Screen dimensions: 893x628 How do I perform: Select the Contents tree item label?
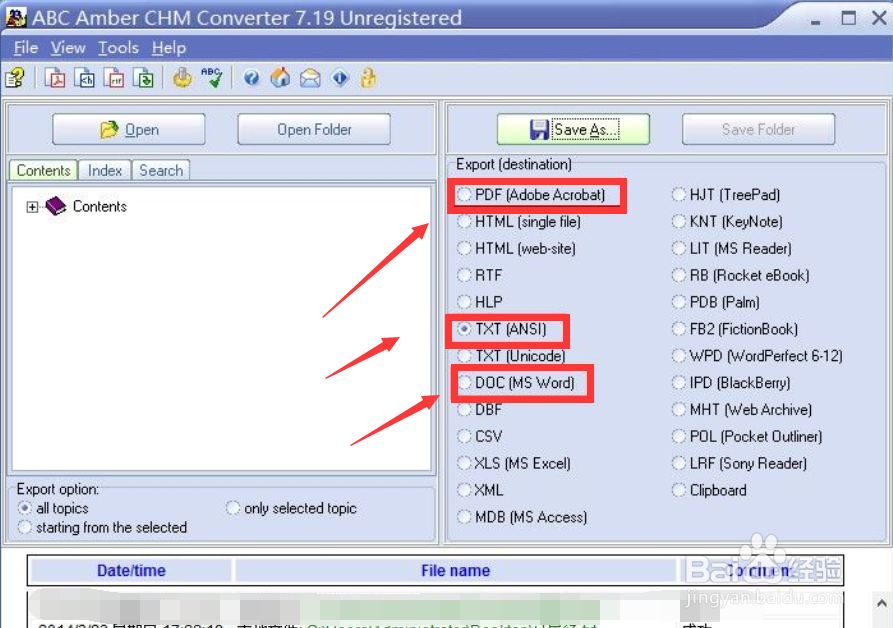coord(100,206)
